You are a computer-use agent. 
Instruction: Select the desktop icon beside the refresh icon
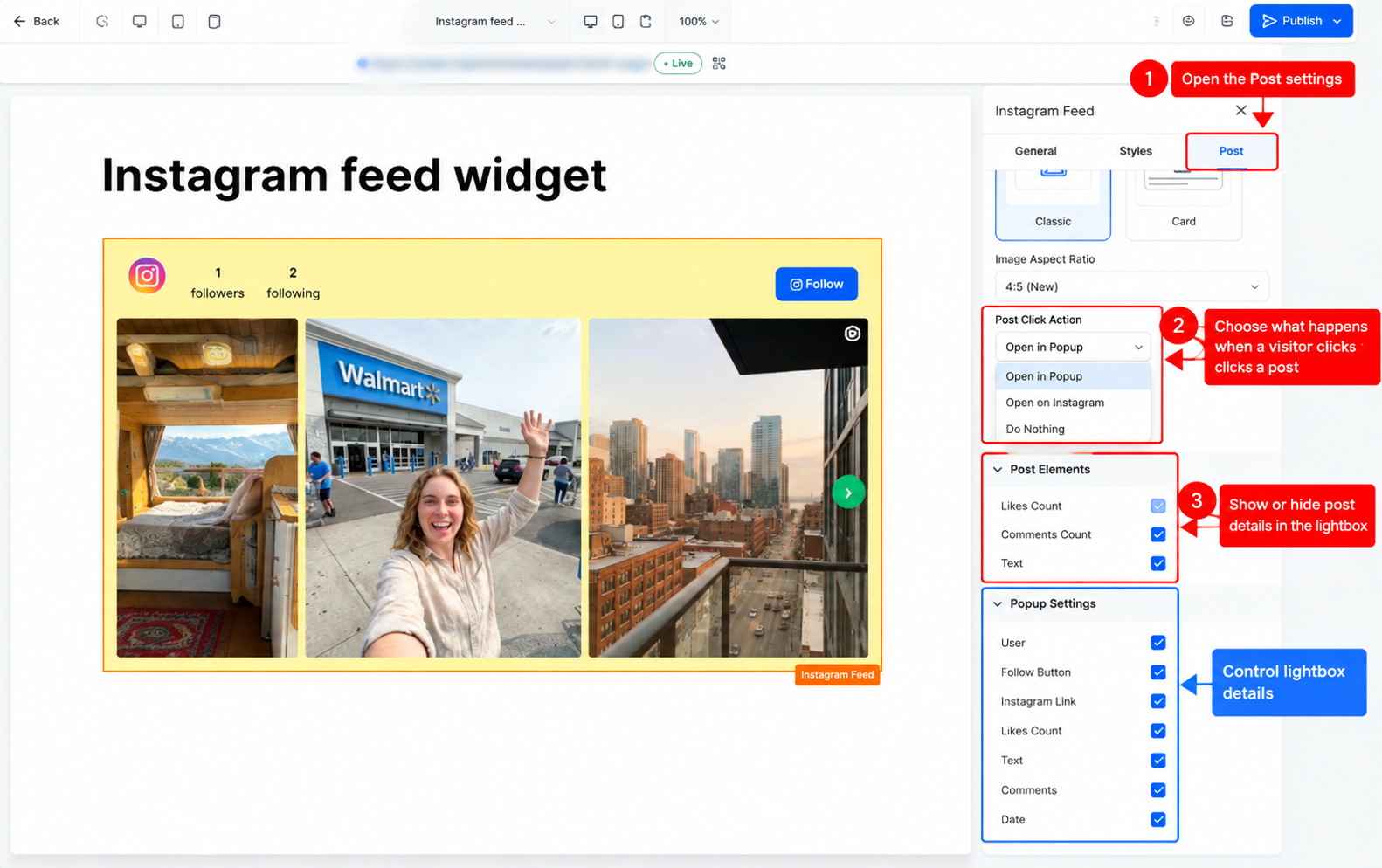tap(139, 21)
